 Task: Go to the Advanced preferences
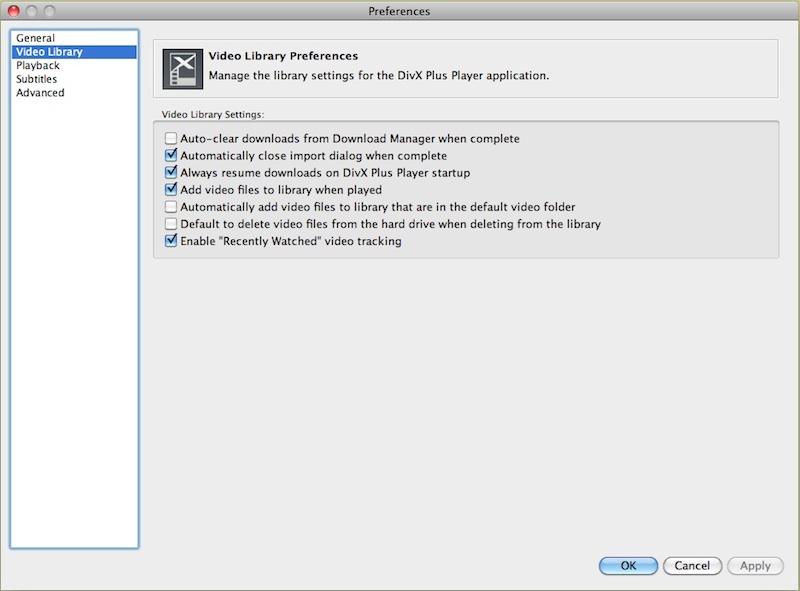pos(40,93)
